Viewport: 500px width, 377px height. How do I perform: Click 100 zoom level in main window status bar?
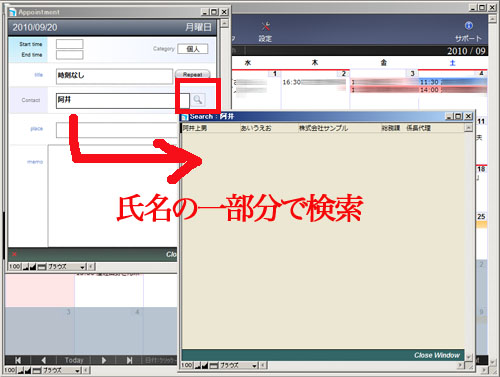[x=10, y=370]
